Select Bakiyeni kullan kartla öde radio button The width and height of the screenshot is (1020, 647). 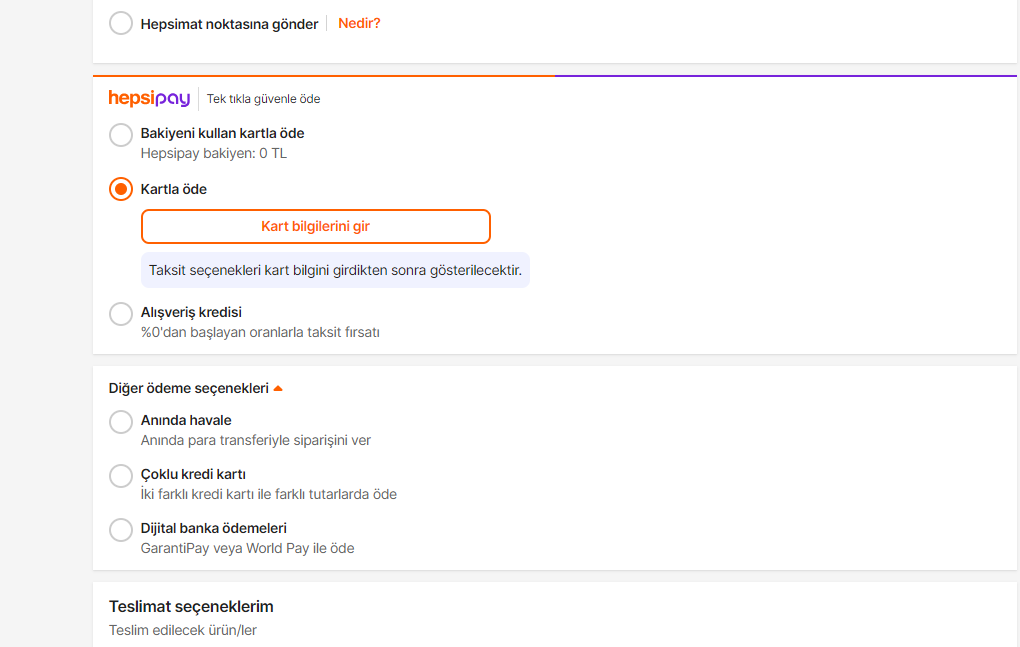(121, 134)
